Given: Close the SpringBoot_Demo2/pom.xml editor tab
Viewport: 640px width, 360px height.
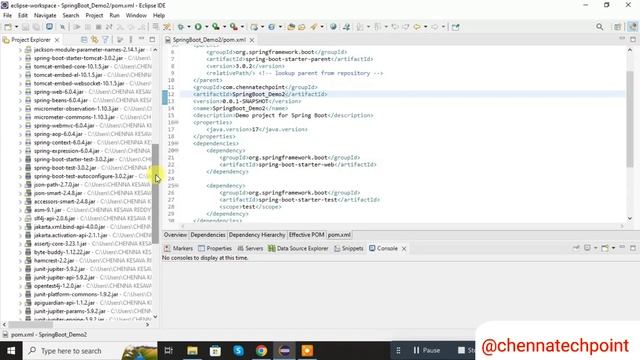Looking at the screenshot, I should click(252, 40).
